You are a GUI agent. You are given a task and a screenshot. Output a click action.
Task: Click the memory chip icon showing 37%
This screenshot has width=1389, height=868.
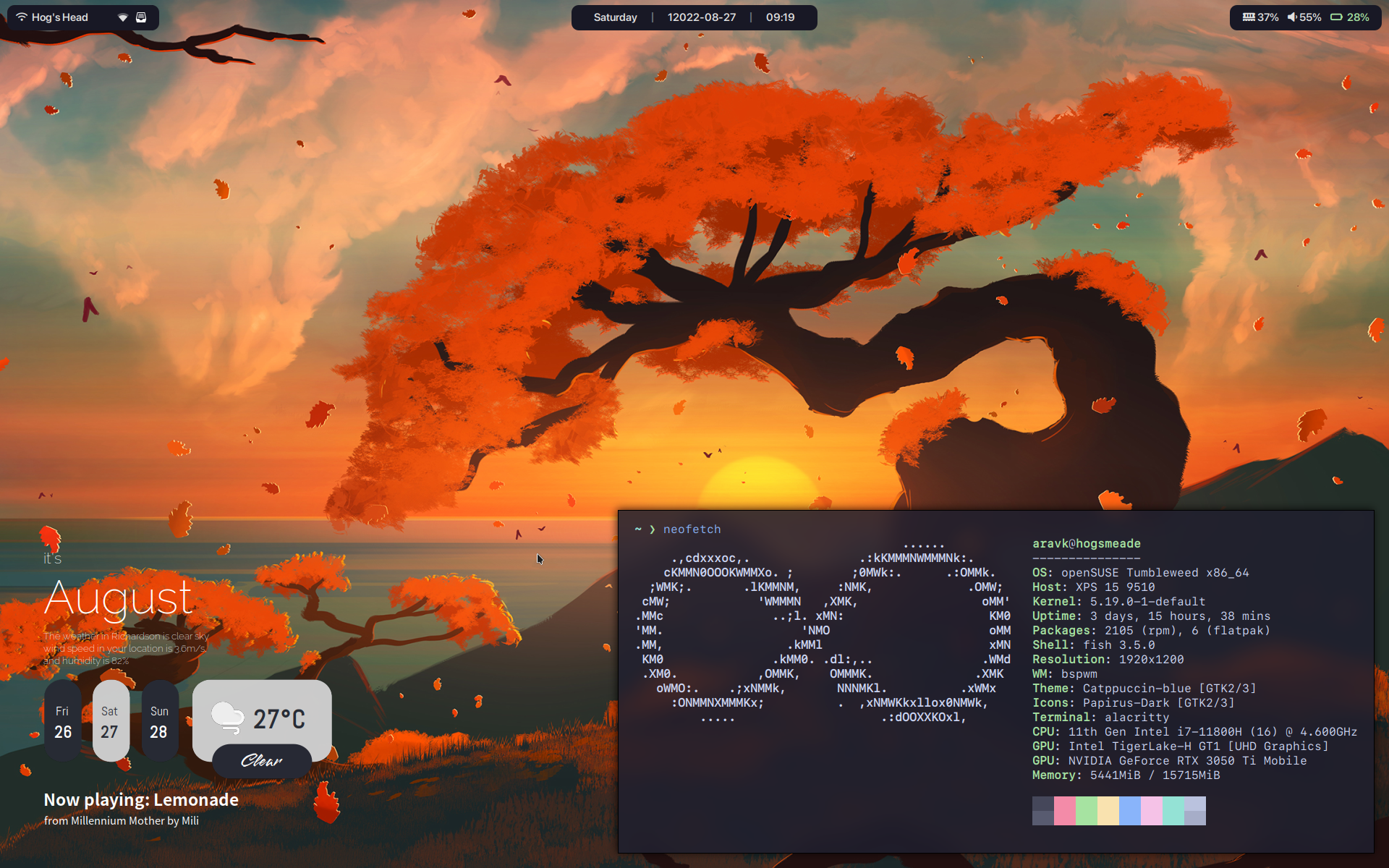1249,17
